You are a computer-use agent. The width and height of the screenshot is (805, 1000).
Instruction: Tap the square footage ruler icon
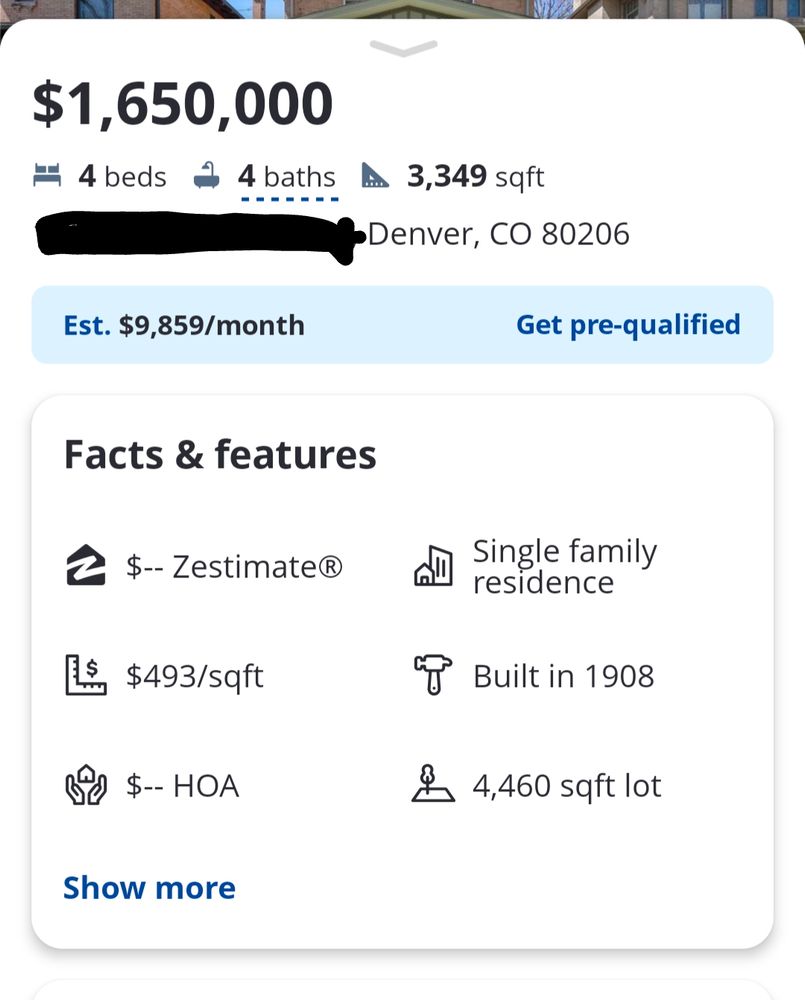coord(375,176)
